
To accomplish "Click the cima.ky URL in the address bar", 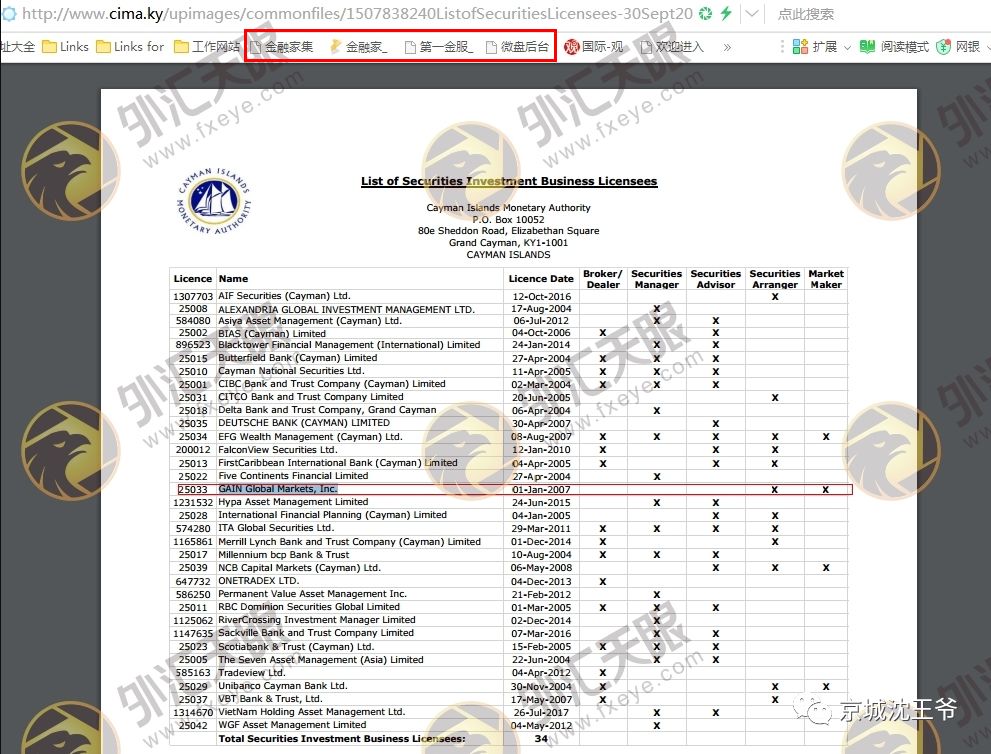I will (x=357, y=13).
